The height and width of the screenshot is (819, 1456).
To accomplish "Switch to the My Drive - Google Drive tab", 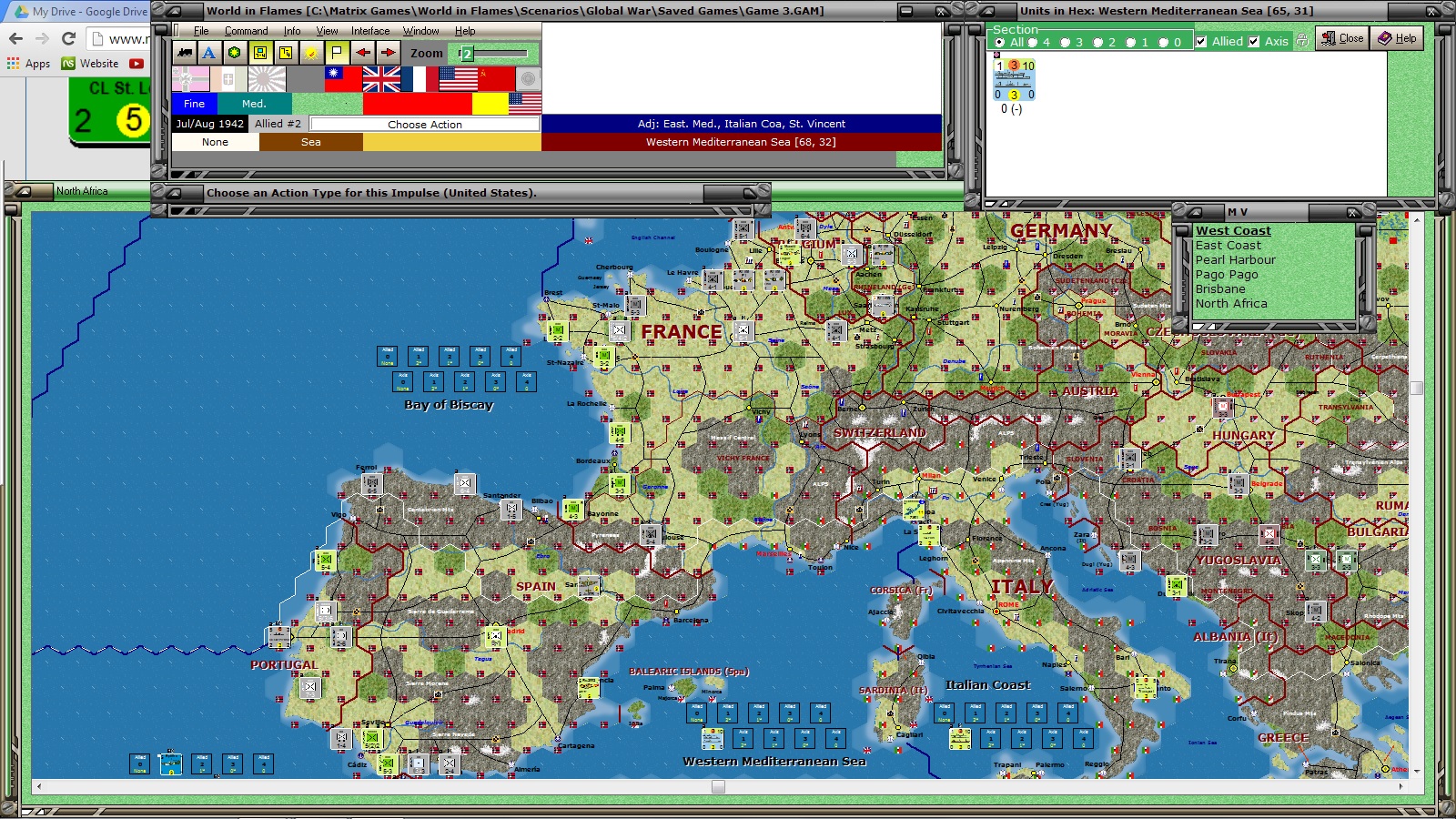I will [x=80, y=12].
